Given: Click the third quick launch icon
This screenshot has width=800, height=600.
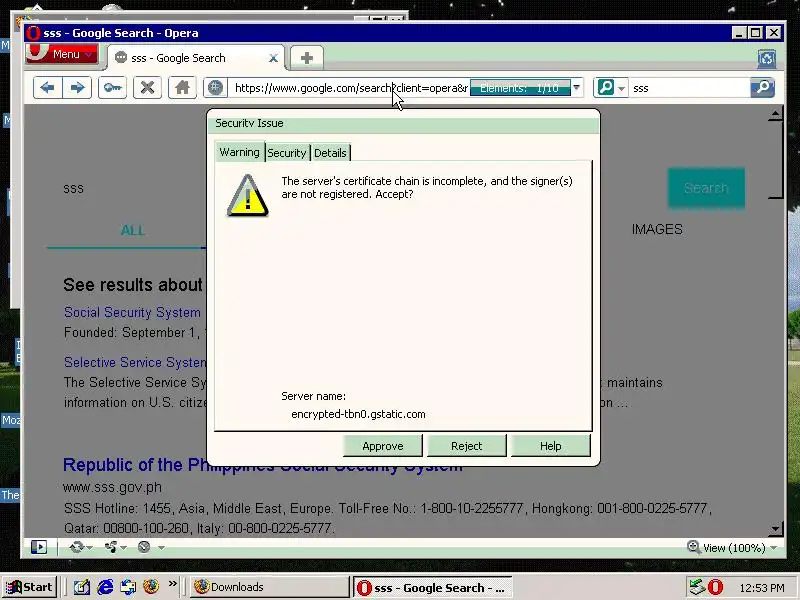Looking at the screenshot, I should [x=128, y=587].
